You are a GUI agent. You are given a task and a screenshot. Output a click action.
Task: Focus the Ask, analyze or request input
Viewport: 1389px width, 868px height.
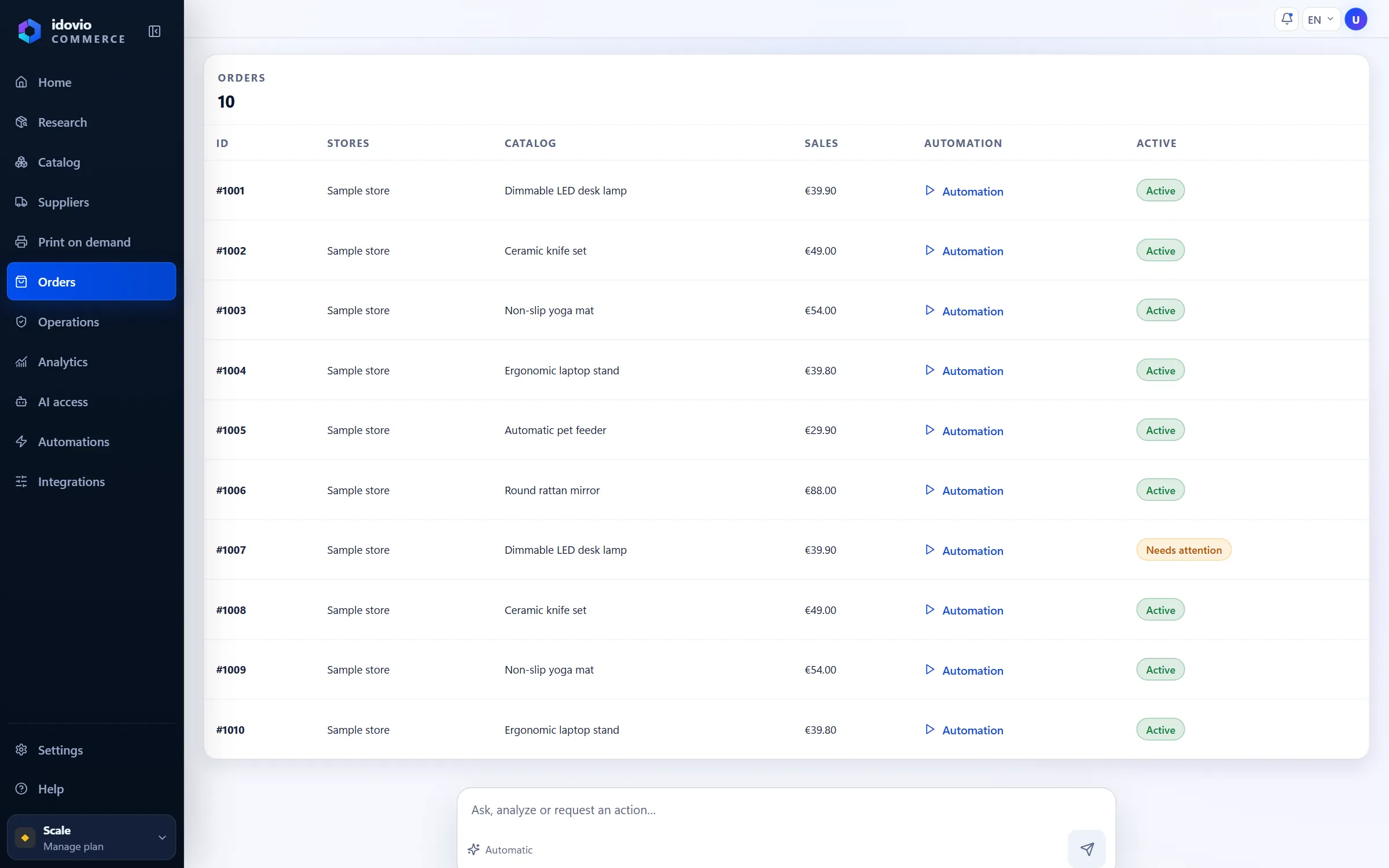[x=786, y=810]
